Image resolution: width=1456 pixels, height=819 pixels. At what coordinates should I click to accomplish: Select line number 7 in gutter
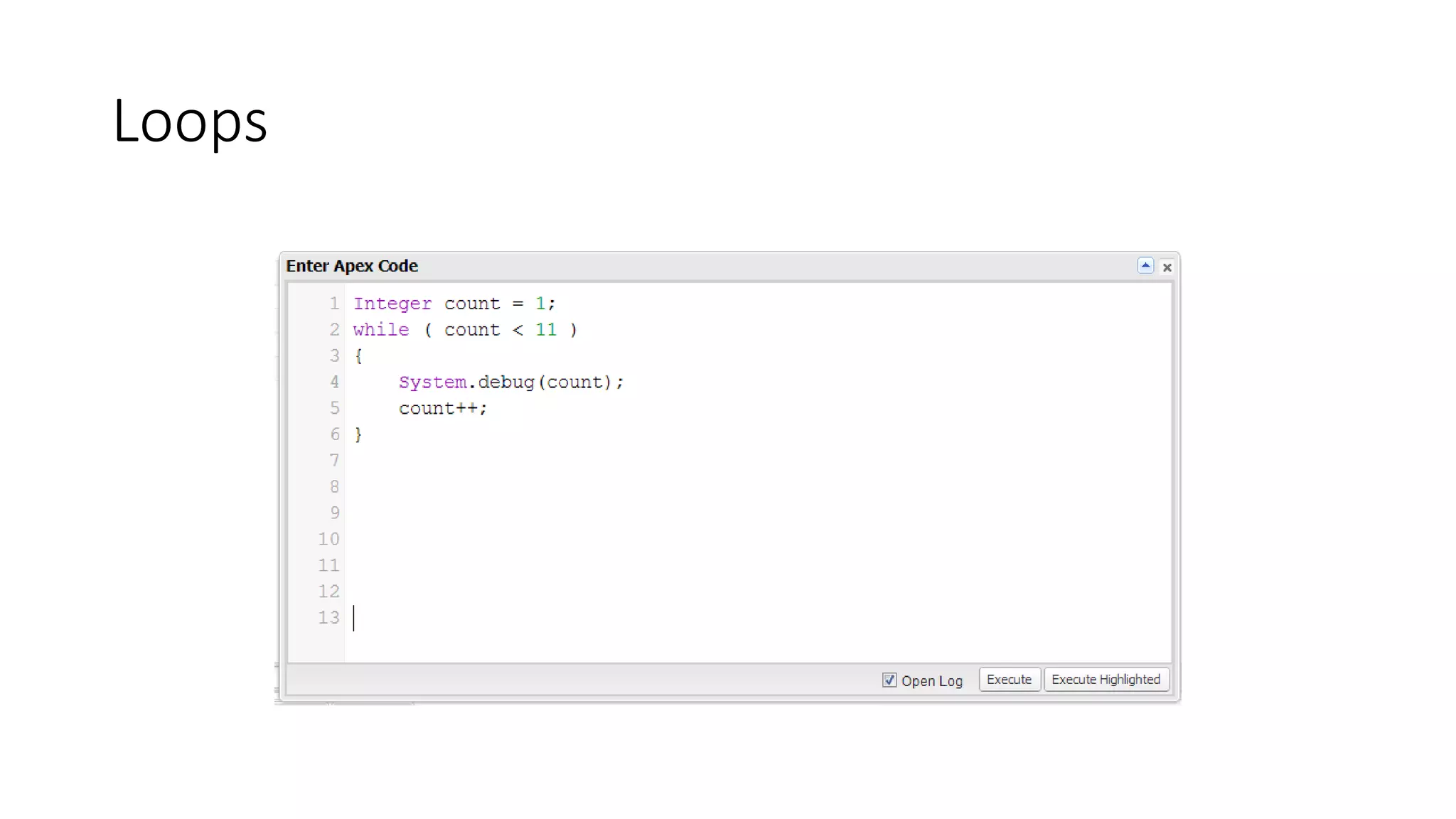pyautogui.click(x=334, y=461)
